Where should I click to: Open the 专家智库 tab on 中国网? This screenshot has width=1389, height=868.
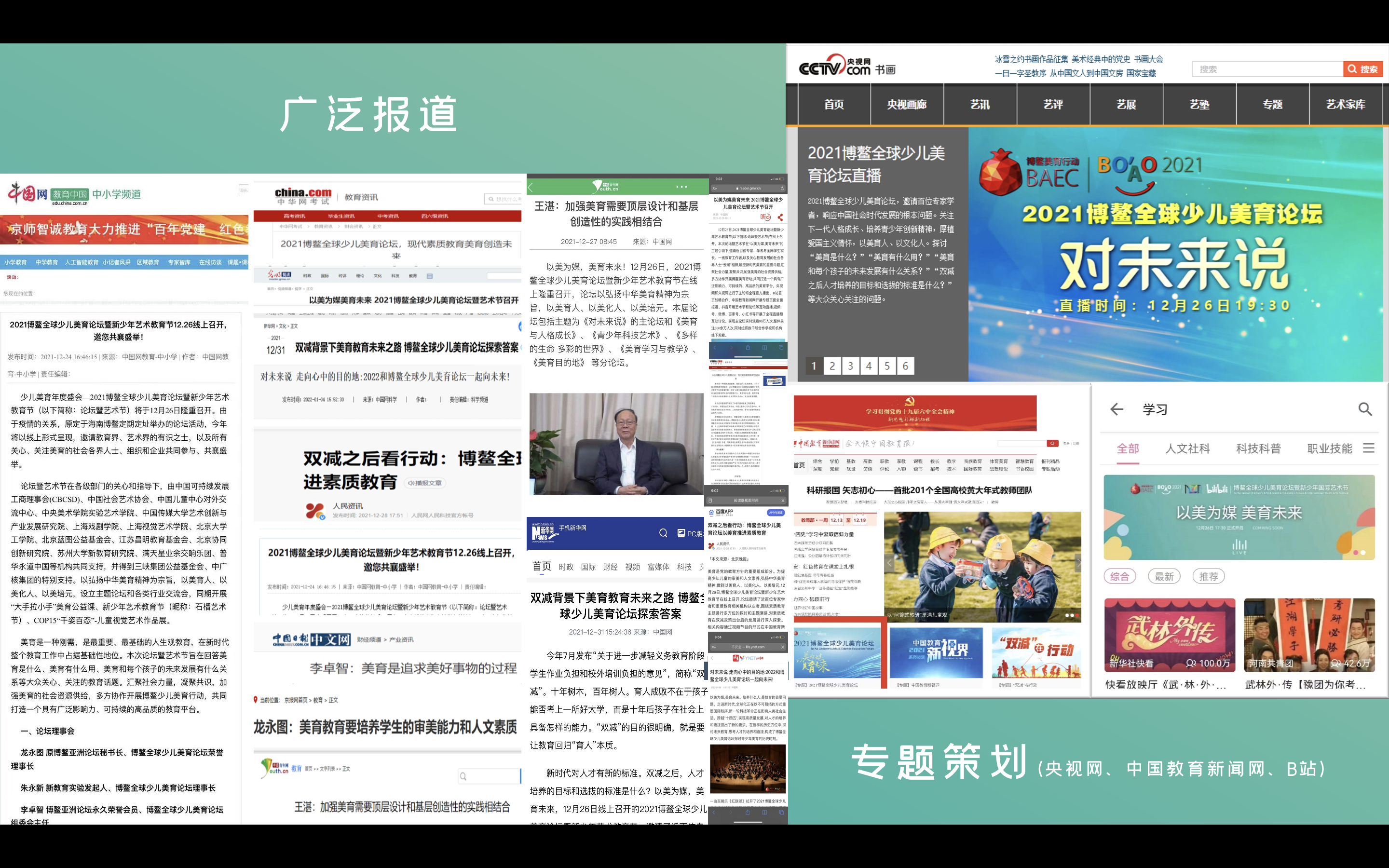(x=179, y=262)
